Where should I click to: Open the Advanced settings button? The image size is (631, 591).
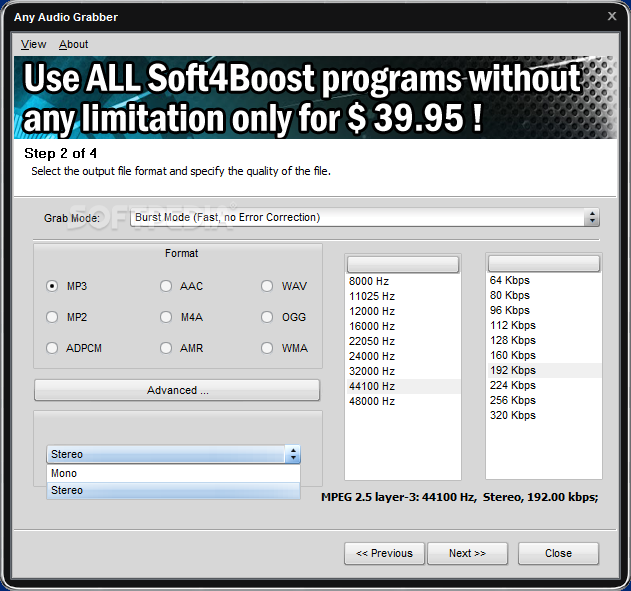(177, 390)
